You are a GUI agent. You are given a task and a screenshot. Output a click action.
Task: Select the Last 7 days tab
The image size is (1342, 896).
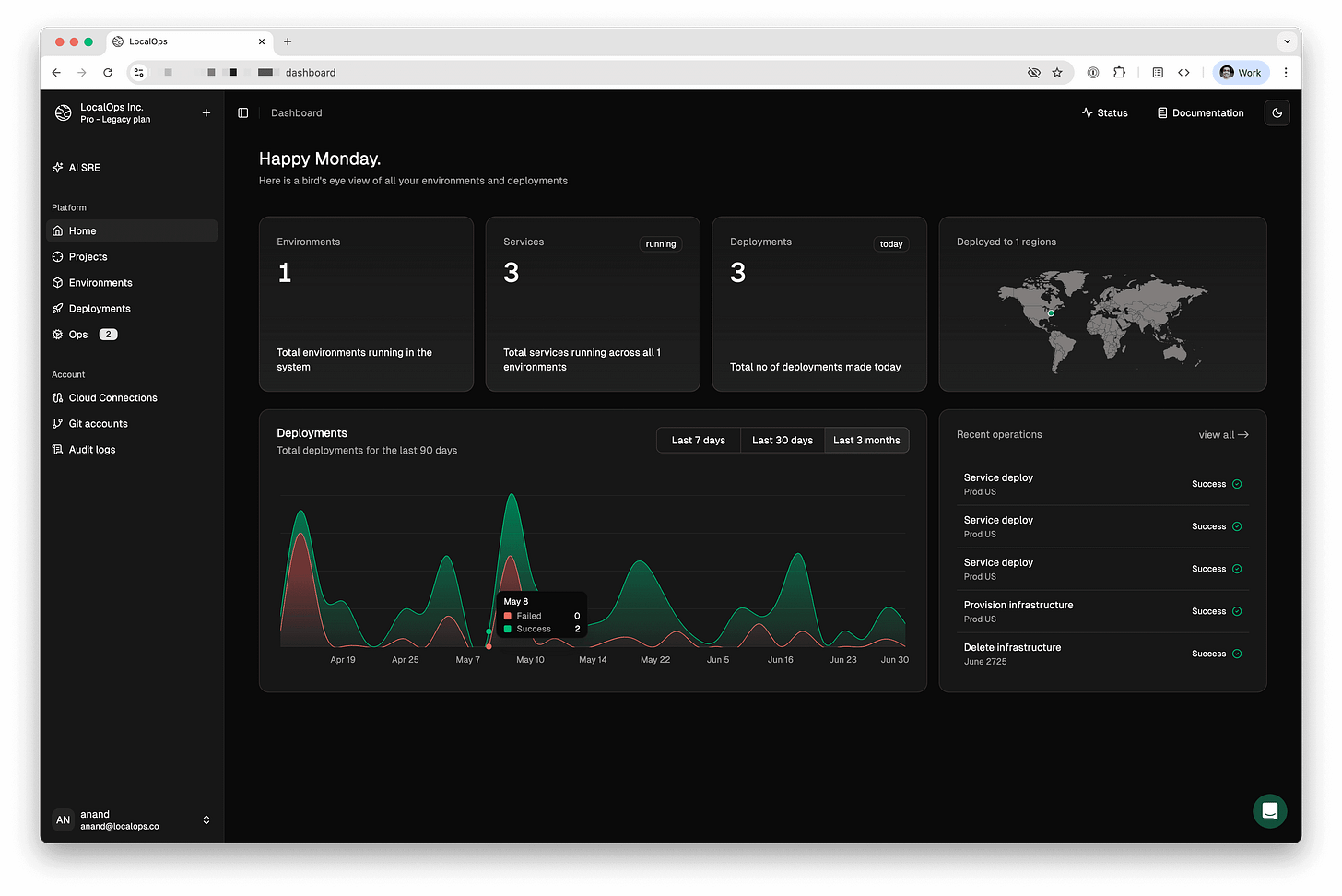(x=699, y=441)
